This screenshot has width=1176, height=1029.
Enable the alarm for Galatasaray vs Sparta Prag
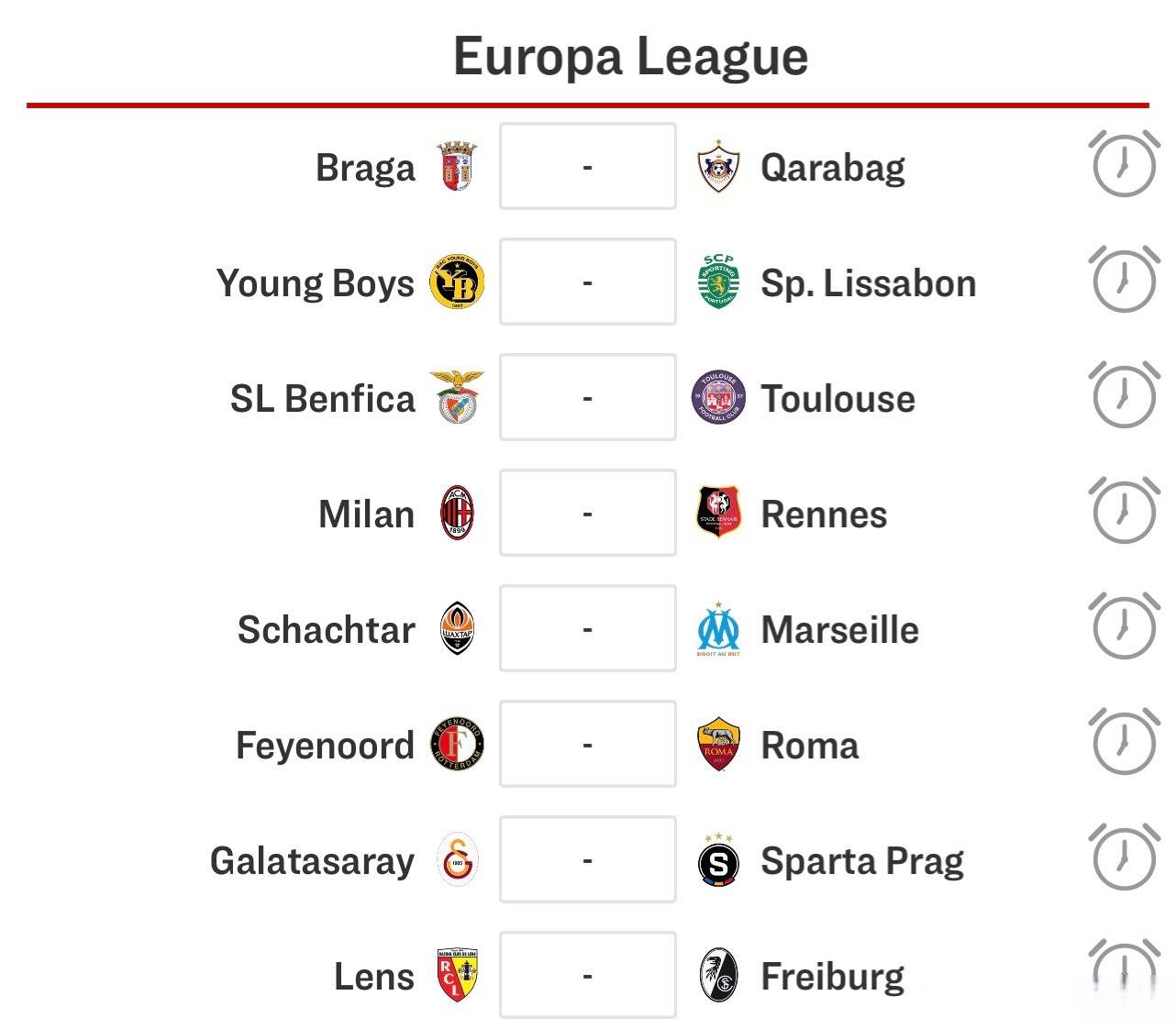(1124, 858)
